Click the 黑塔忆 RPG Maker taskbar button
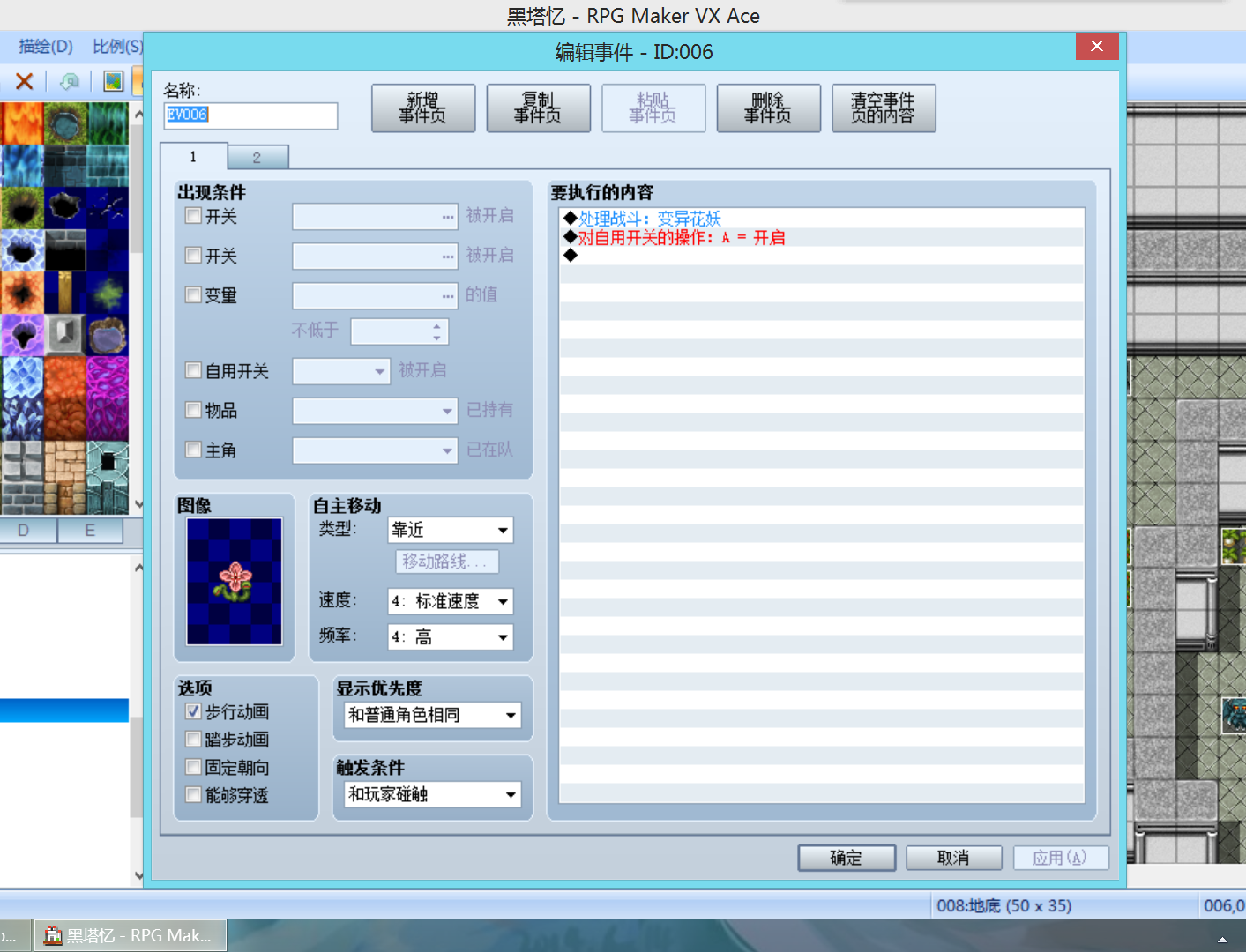The height and width of the screenshot is (952, 1246). click(130, 935)
